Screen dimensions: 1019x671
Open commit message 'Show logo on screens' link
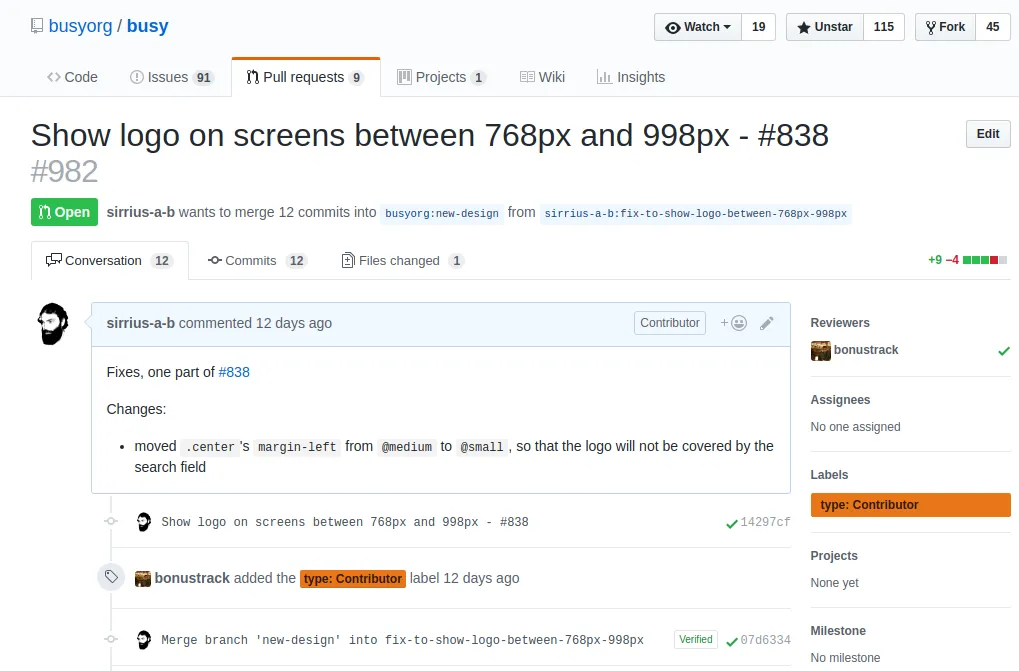(344, 522)
